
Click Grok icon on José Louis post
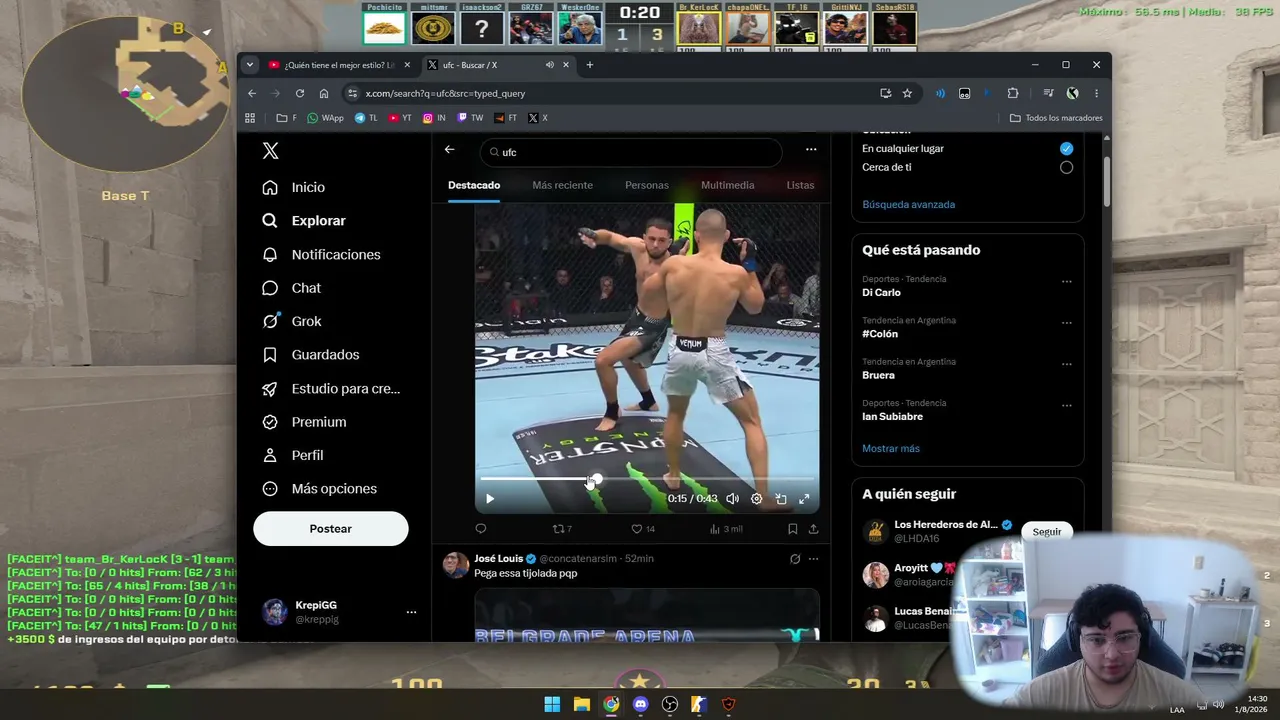(x=795, y=559)
